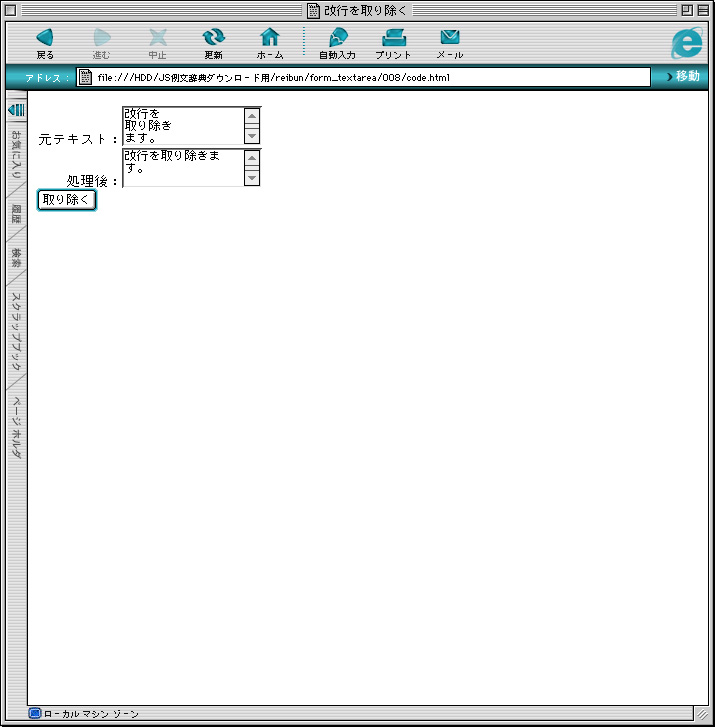715x727 pixels.
Task: Click the 元テキスト： label
Action: click(78, 139)
